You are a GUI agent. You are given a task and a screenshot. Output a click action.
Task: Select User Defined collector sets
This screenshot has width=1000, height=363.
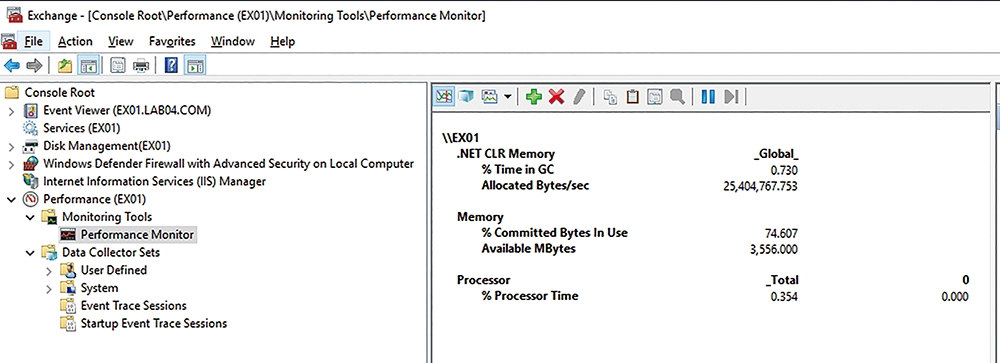click(x=114, y=270)
